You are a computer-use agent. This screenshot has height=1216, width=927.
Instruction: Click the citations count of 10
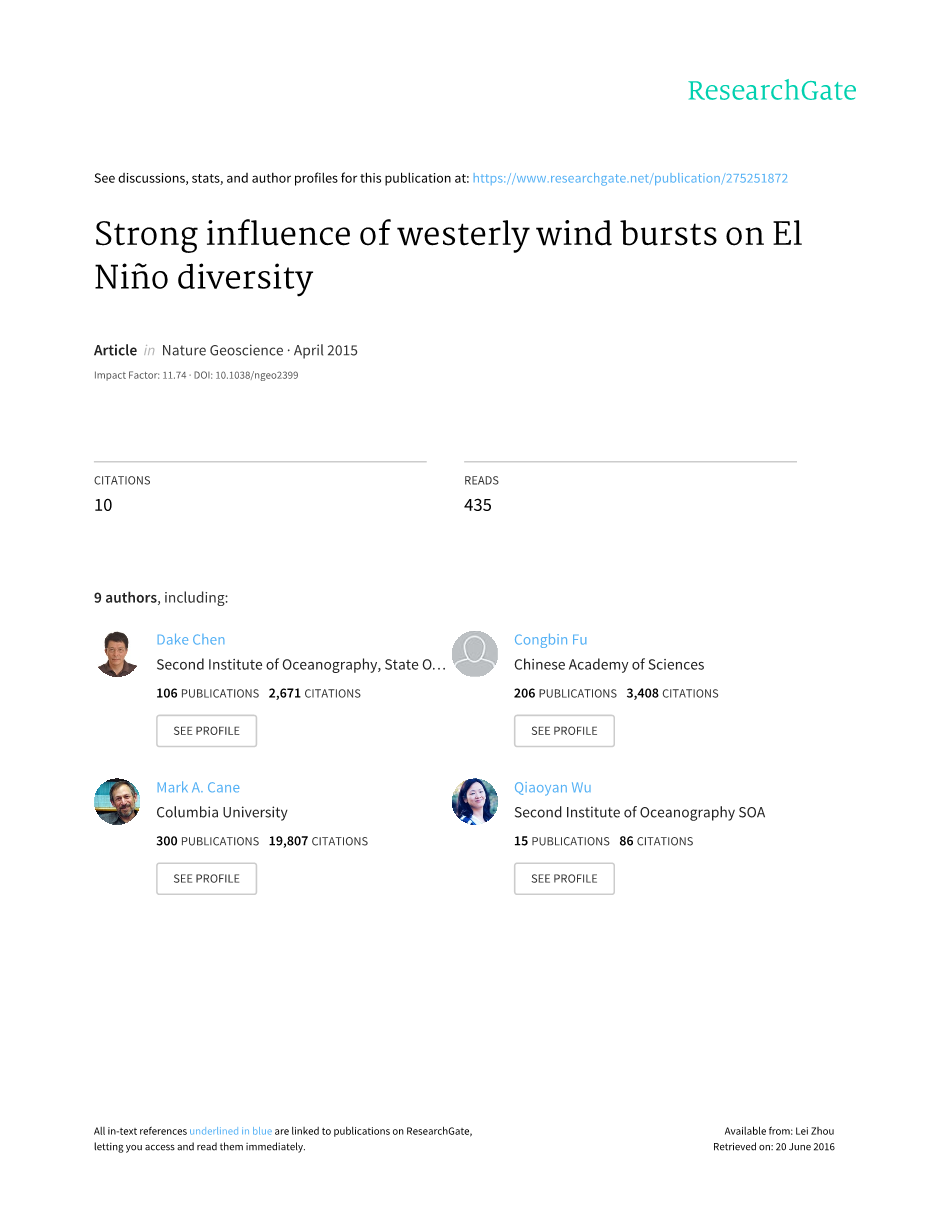click(103, 505)
